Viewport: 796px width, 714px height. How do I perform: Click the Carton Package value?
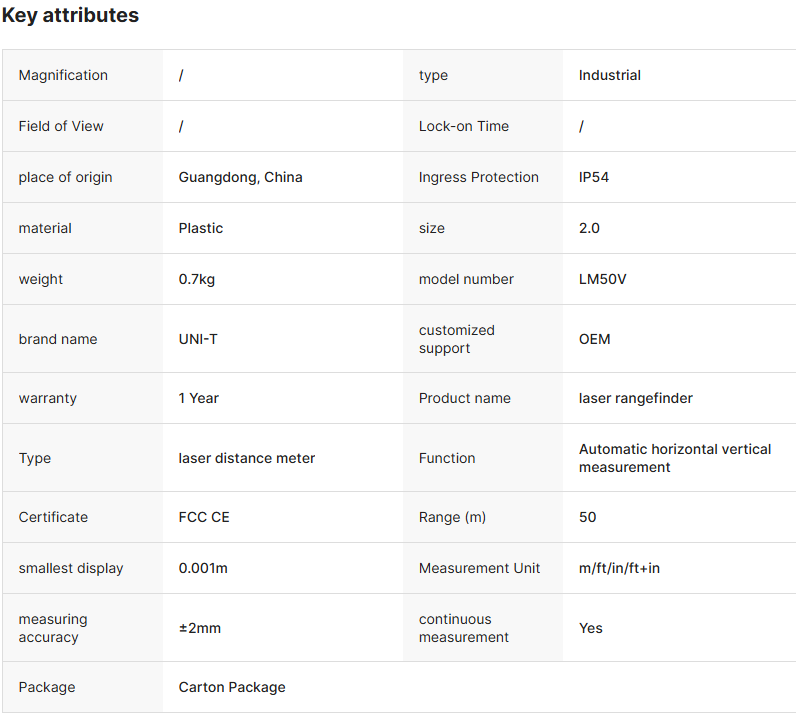click(232, 687)
